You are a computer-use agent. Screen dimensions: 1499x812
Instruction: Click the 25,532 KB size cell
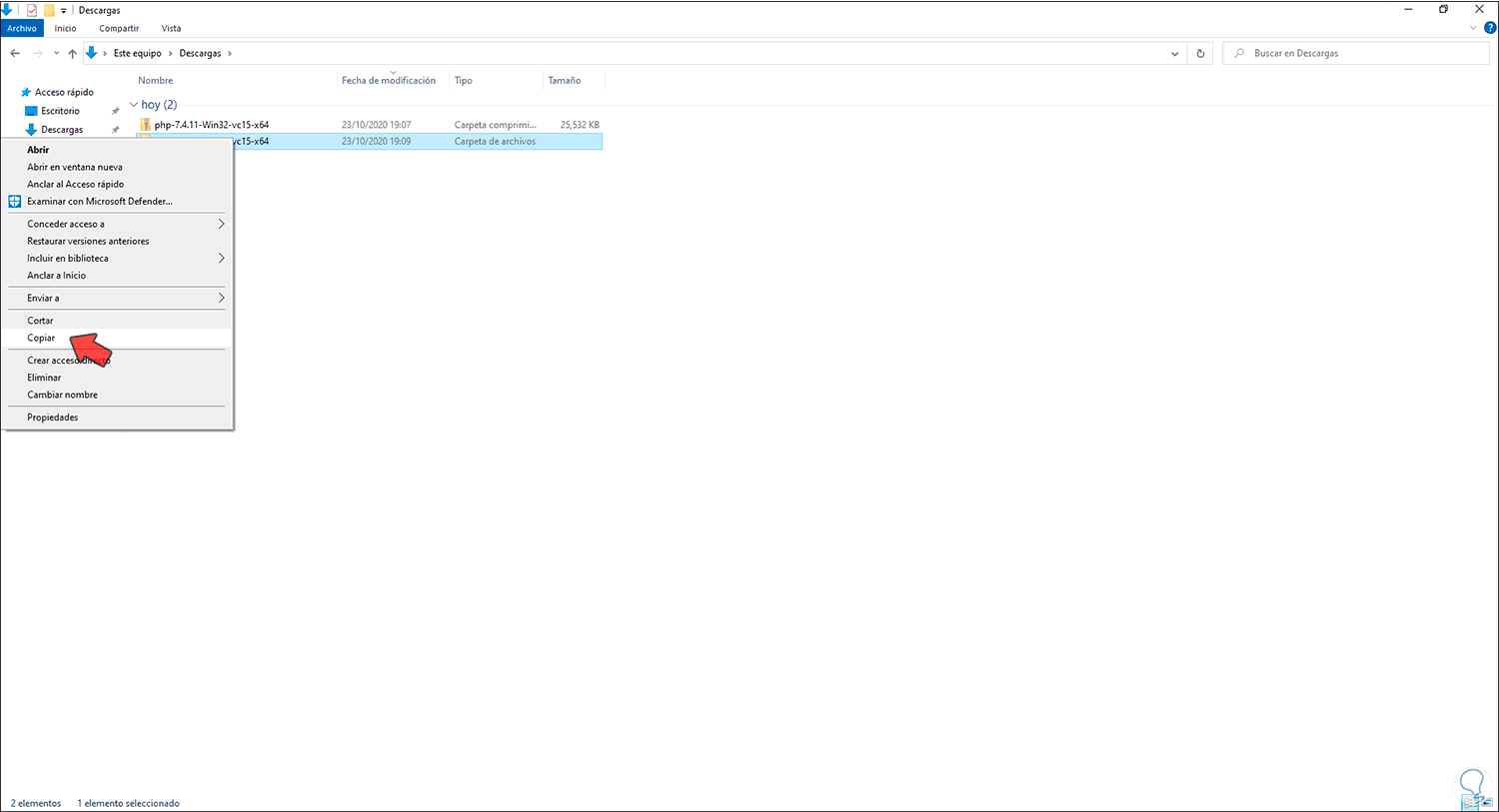(x=580, y=125)
